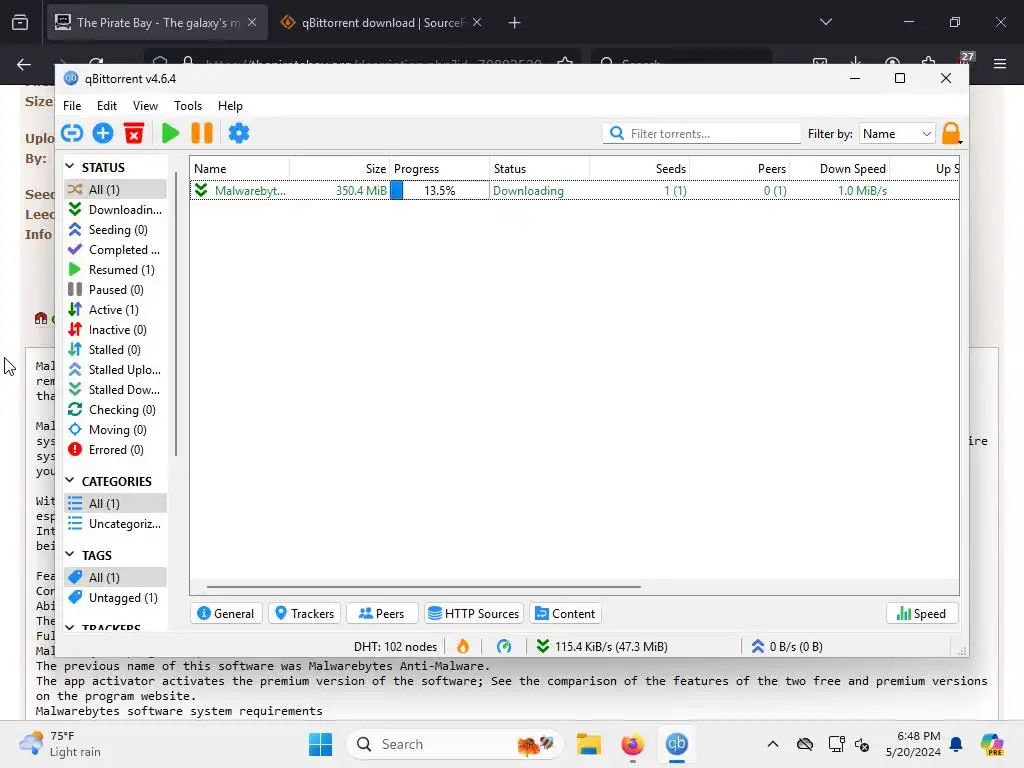Select the Malwarebytes torrent row
This screenshot has height=768, width=1024.
click(x=574, y=191)
